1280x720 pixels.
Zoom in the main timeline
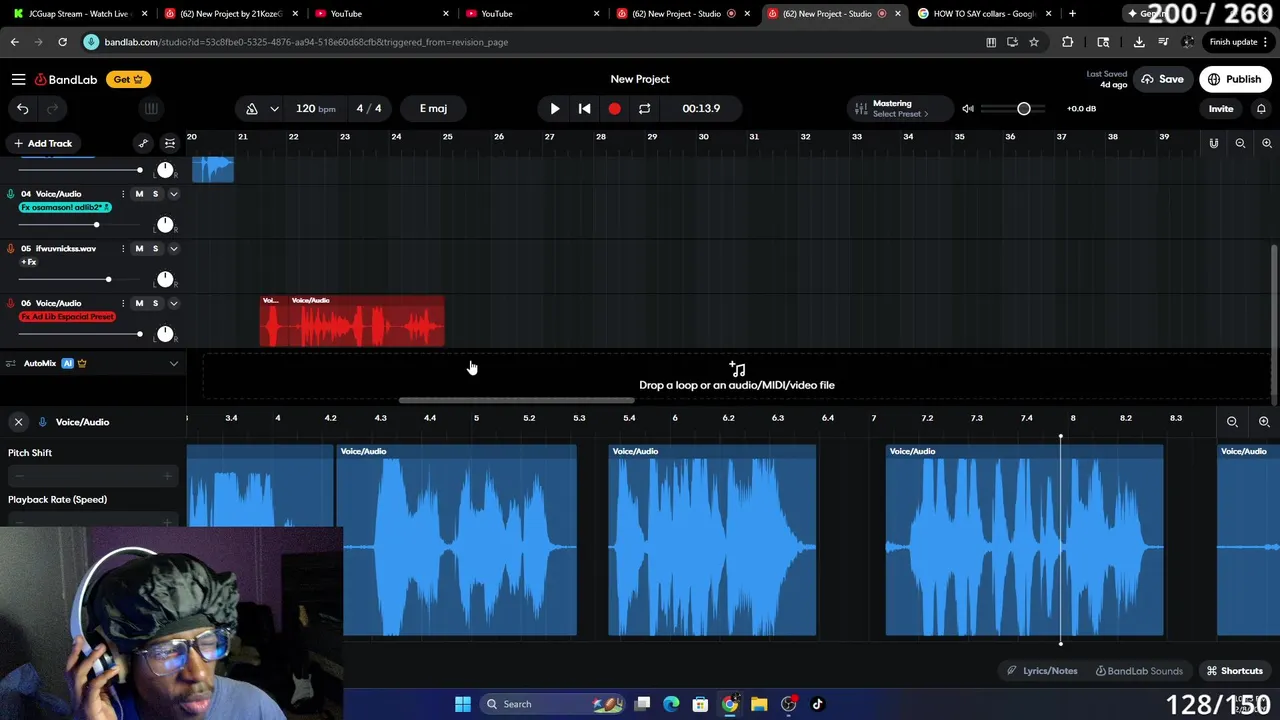tap(1266, 143)
